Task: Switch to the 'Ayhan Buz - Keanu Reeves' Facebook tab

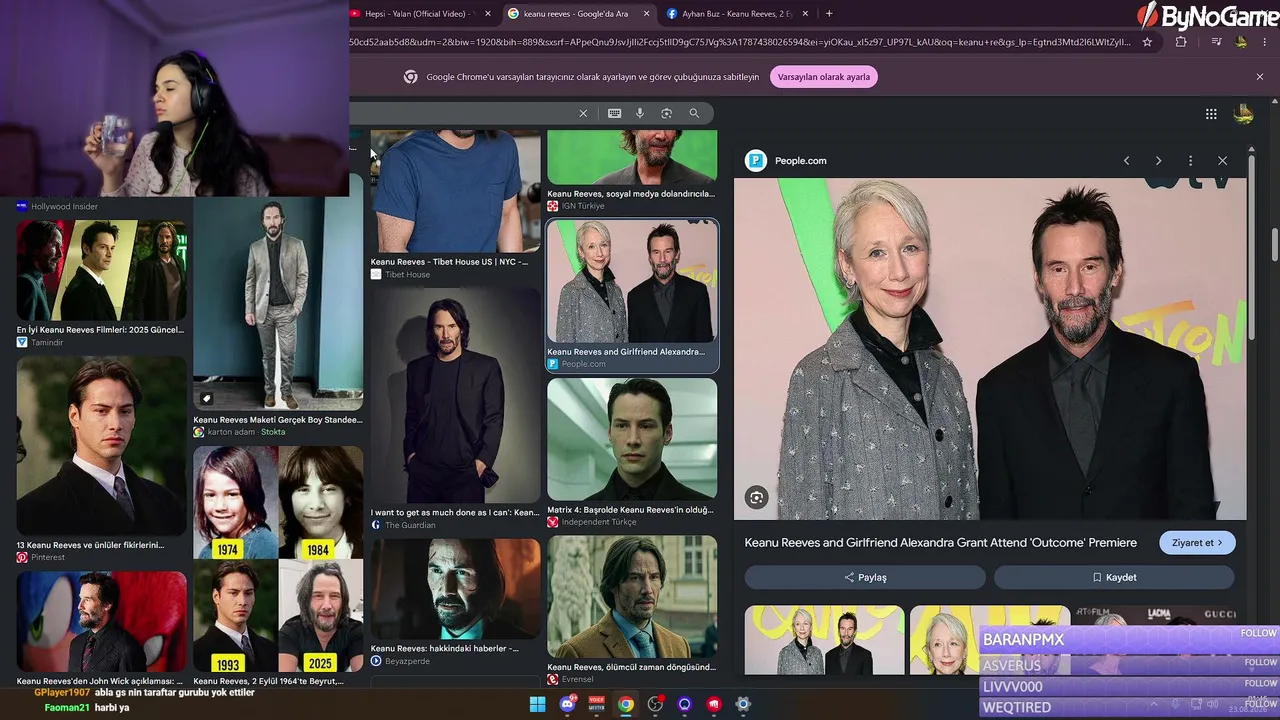Action: click(x=737, y=14)
